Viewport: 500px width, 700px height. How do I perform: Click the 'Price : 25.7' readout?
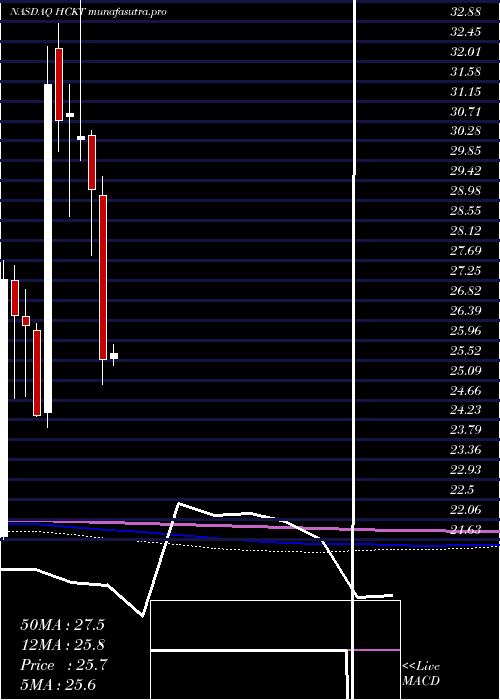click(x=63, y=665)
